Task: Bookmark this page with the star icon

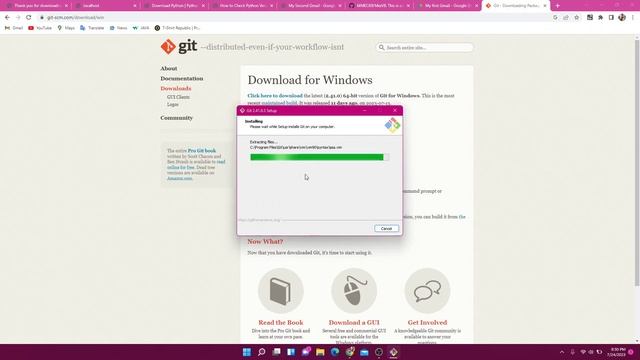Action: coord(577,18)
